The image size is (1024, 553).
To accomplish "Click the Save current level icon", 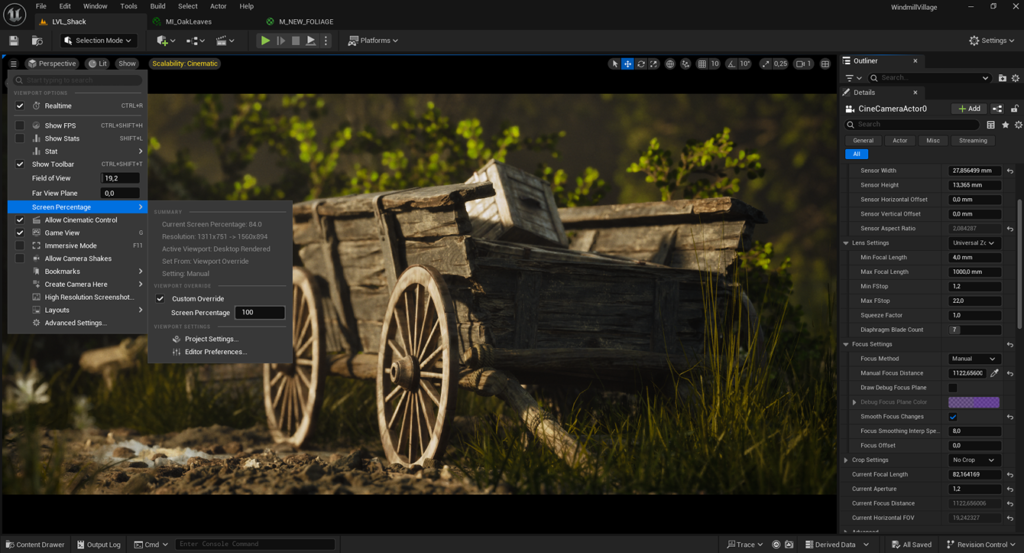I will 14,40.
